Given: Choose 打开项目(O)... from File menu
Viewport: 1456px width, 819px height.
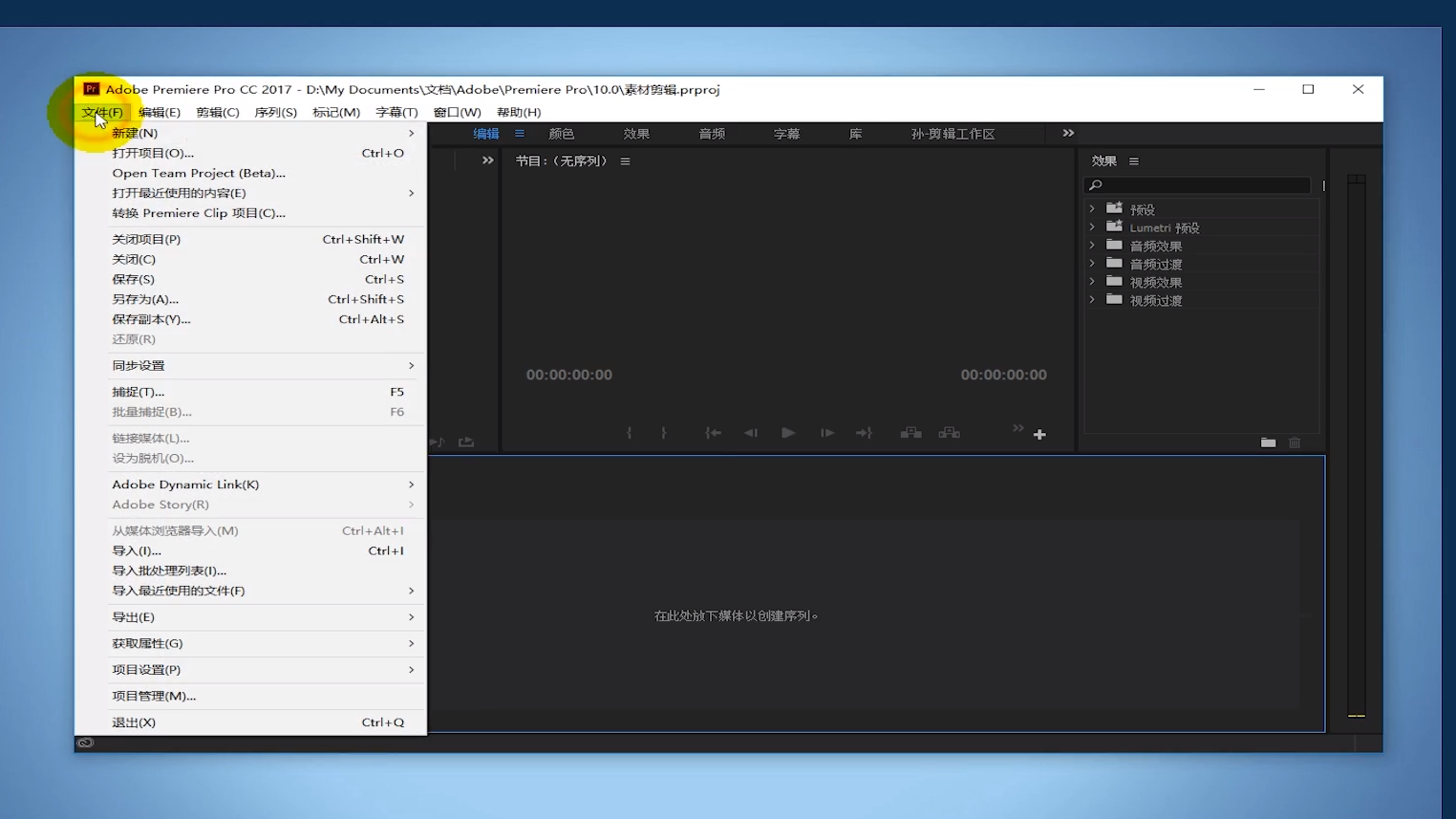Looking at the screenshot, I should click(250, 153).
